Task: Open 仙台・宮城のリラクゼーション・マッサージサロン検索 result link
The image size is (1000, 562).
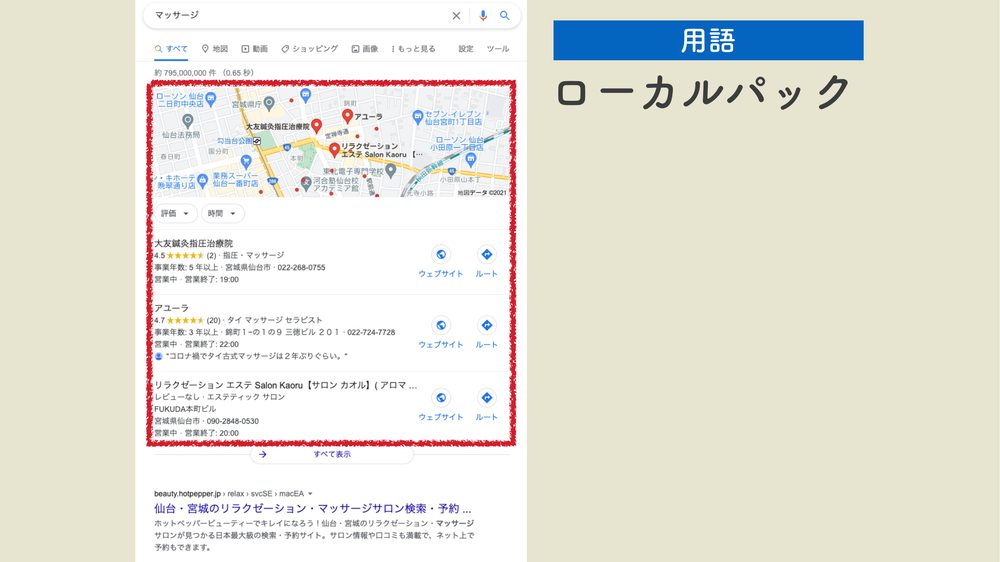Action: 312,508
